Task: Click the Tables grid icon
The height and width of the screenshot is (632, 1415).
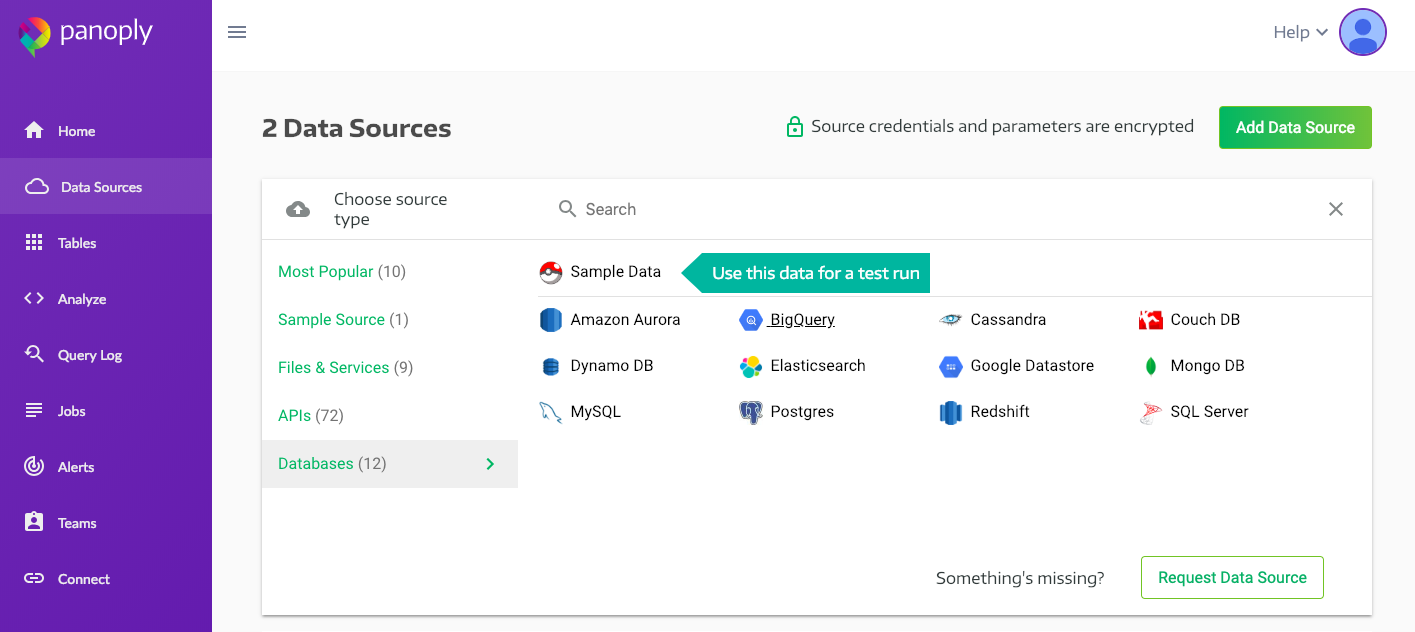Action: 34,242
